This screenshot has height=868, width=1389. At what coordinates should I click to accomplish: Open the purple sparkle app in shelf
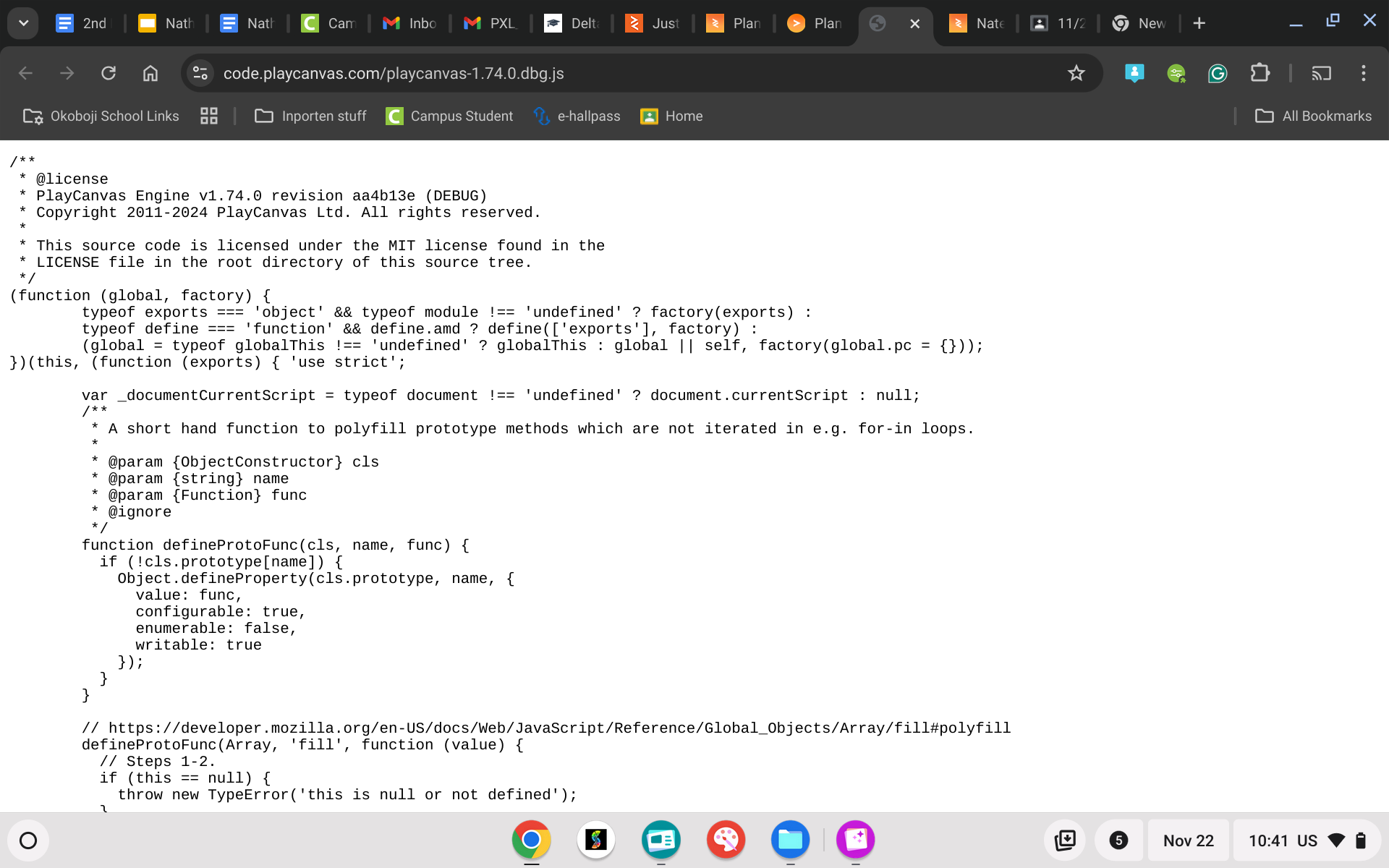[x=855, y=840]
